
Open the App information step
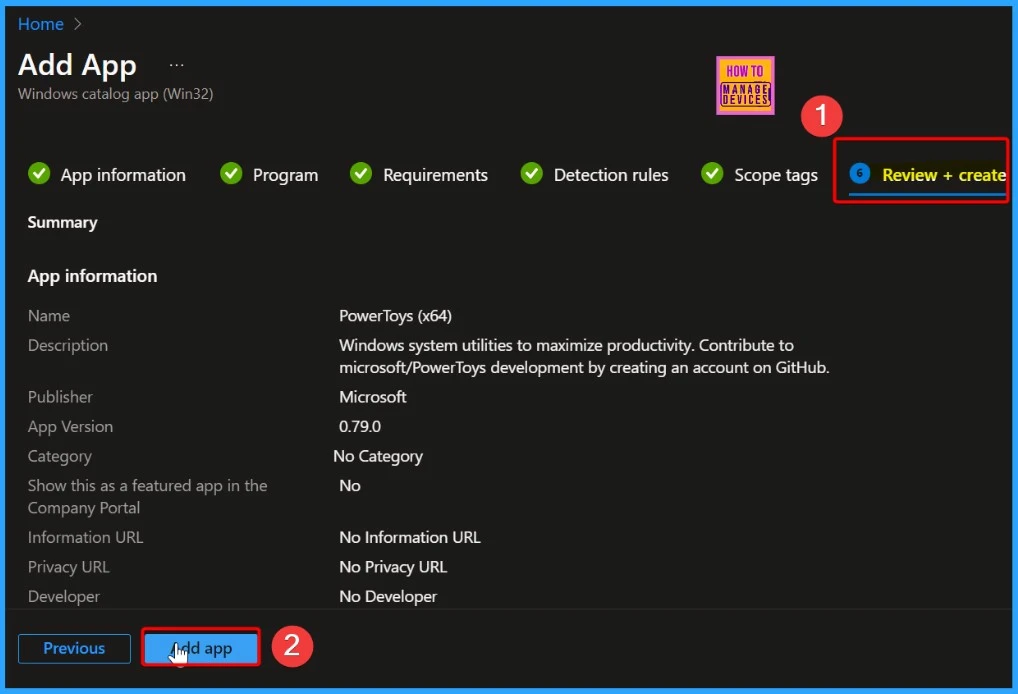(123, 175)
